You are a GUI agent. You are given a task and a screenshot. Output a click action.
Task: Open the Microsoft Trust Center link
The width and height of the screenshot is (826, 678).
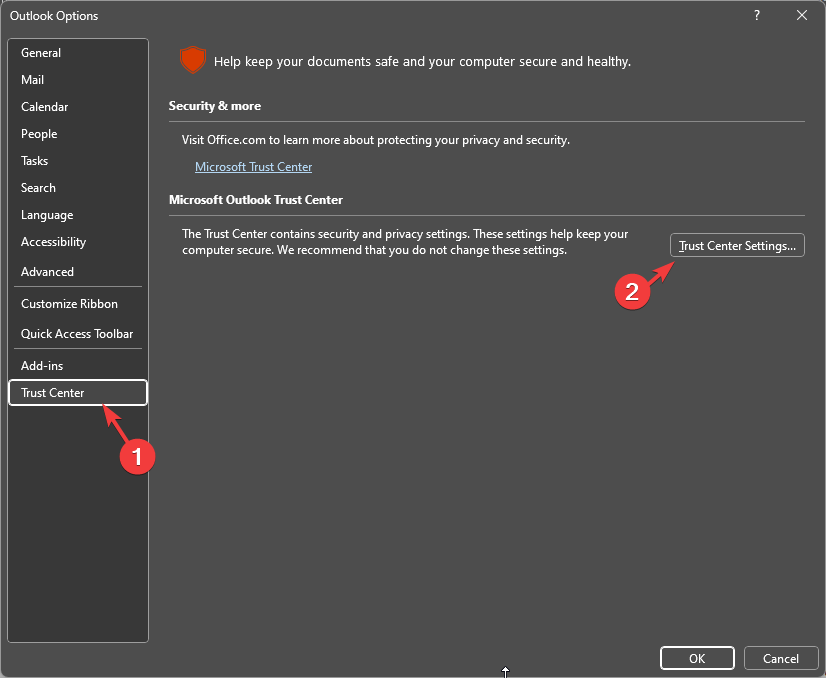(253, 167)
